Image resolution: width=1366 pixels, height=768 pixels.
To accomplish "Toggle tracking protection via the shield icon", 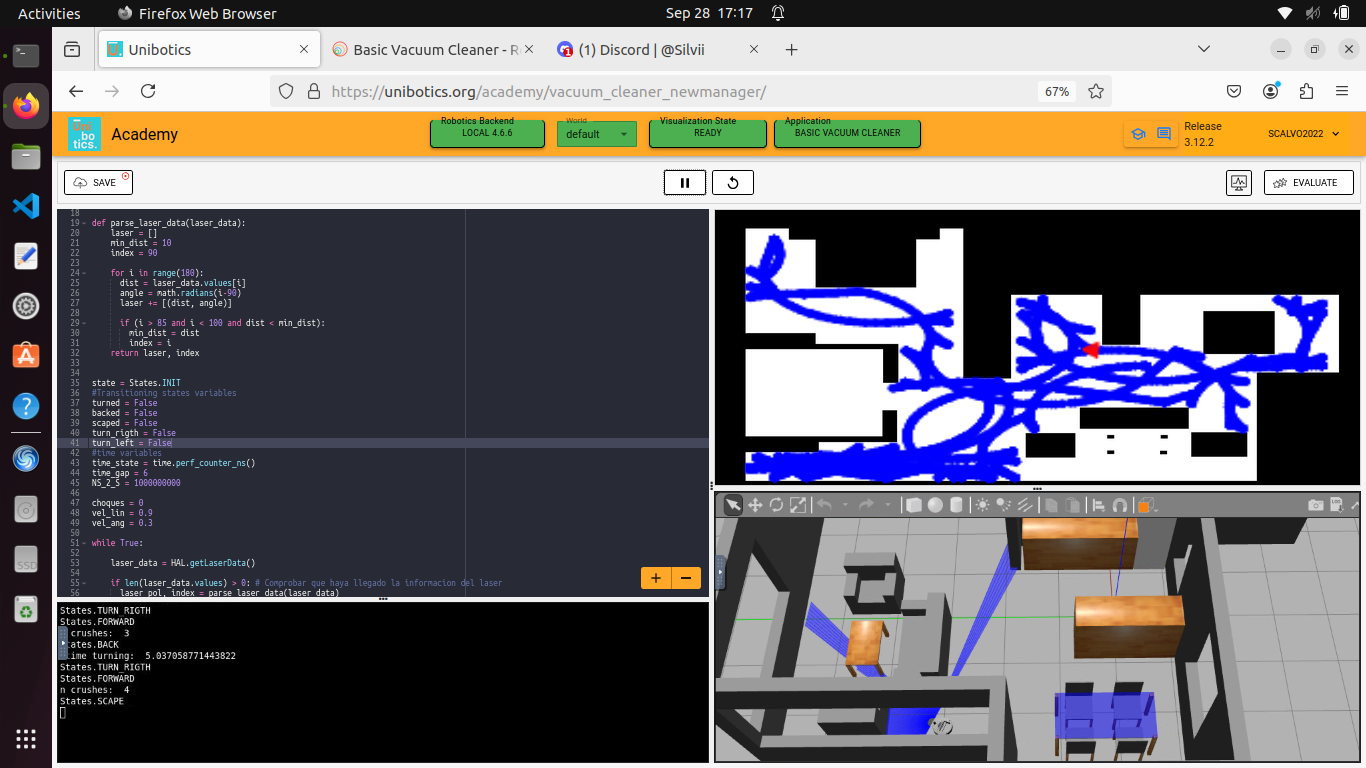I will pyautogui.click(x=286, y=91).
